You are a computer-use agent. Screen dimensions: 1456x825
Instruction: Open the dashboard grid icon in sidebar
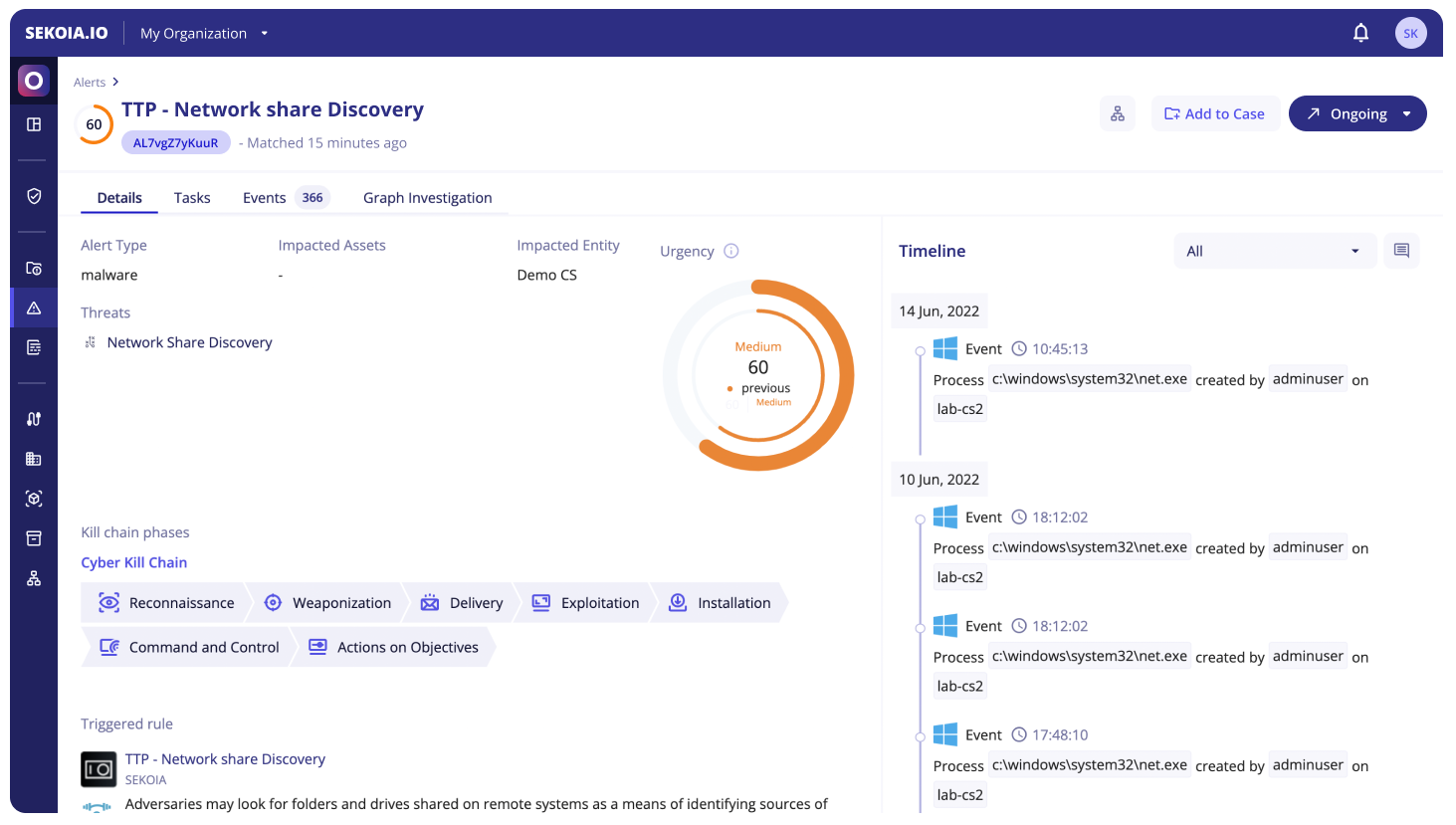click(x=34, y=124)
